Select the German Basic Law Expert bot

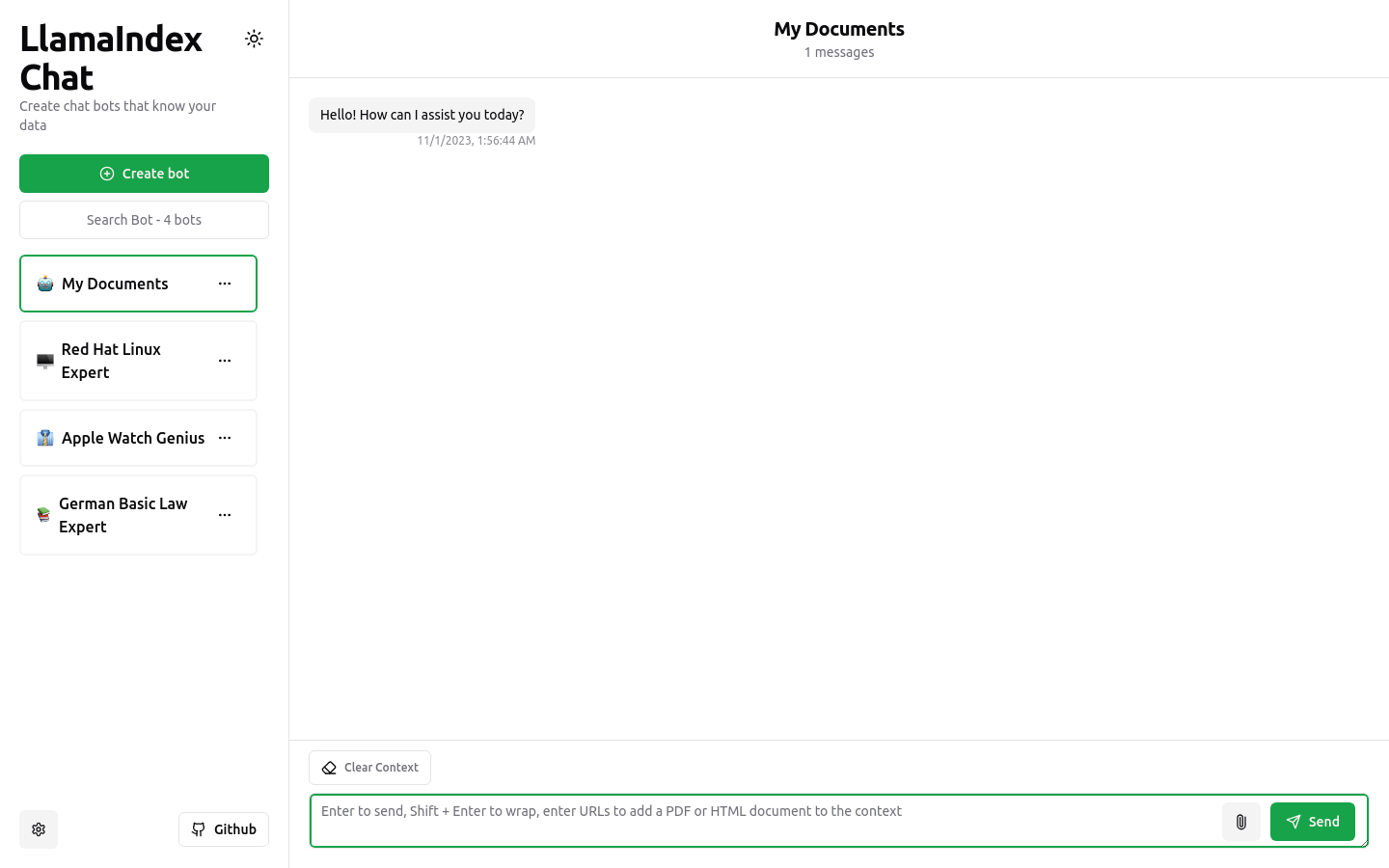point(138,515)
